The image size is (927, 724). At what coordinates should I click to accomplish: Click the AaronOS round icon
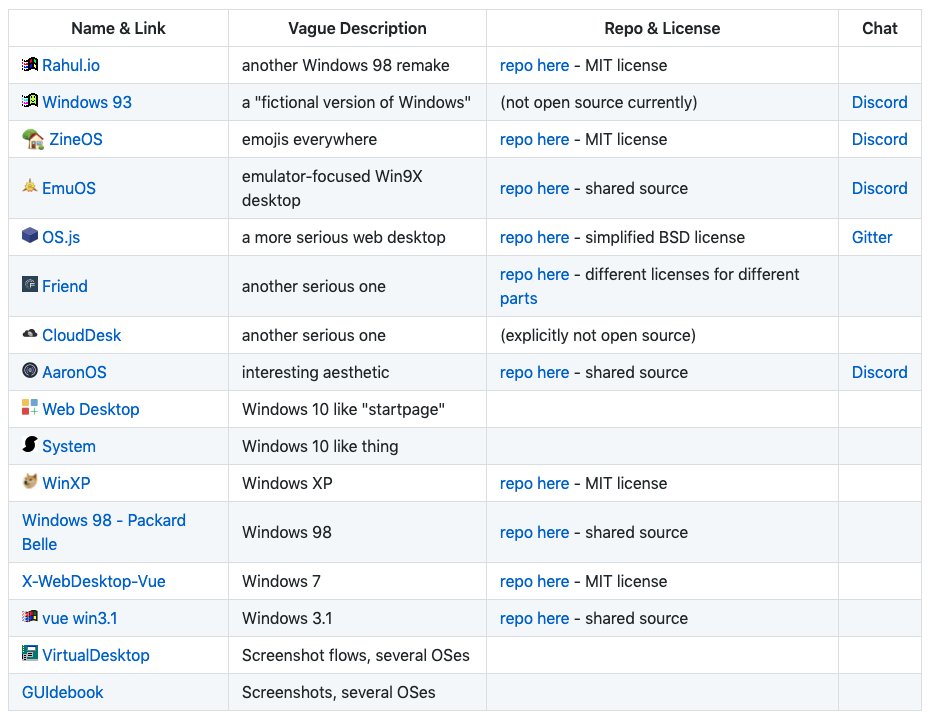30,371
